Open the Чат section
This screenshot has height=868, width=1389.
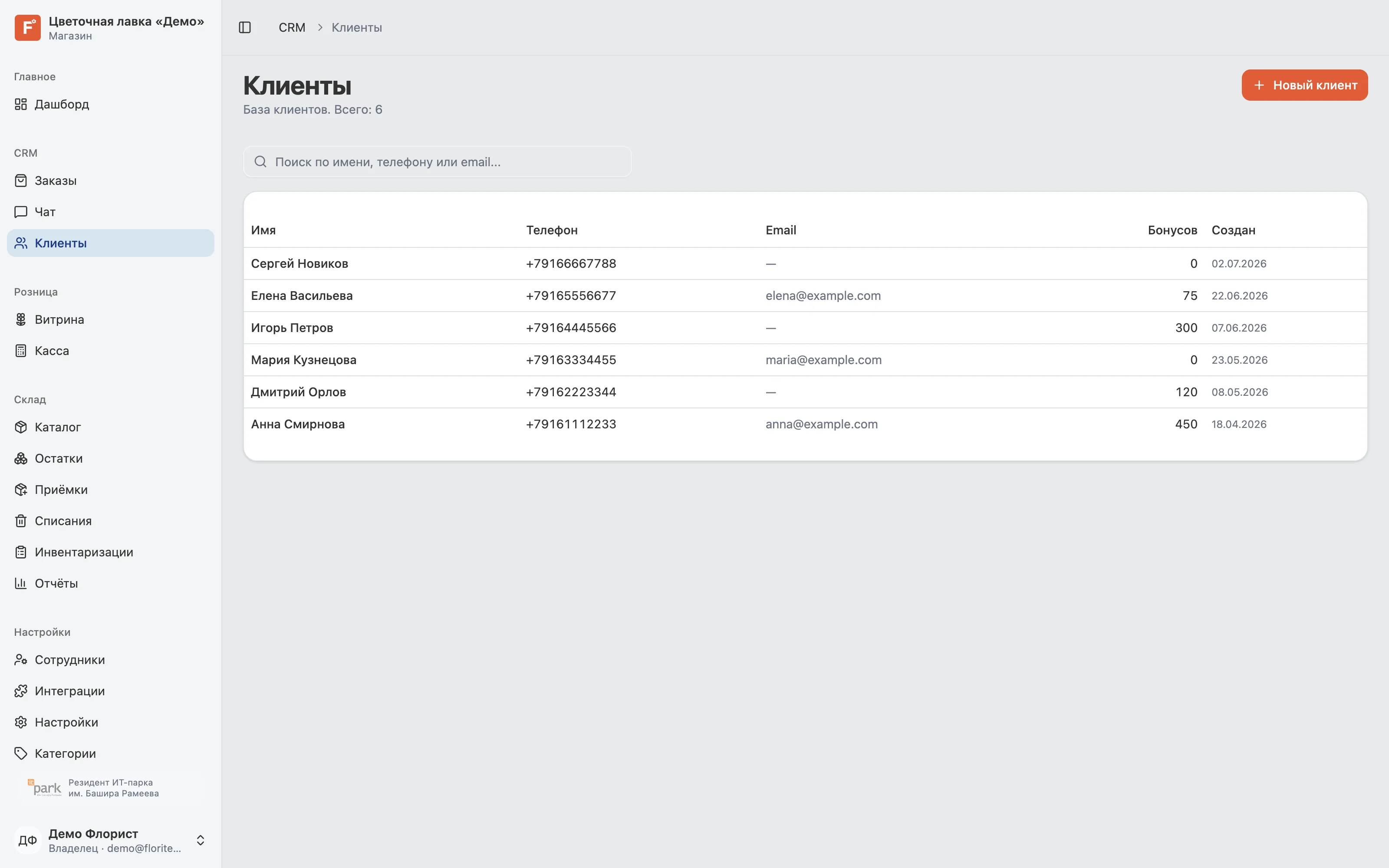point(110,212)
